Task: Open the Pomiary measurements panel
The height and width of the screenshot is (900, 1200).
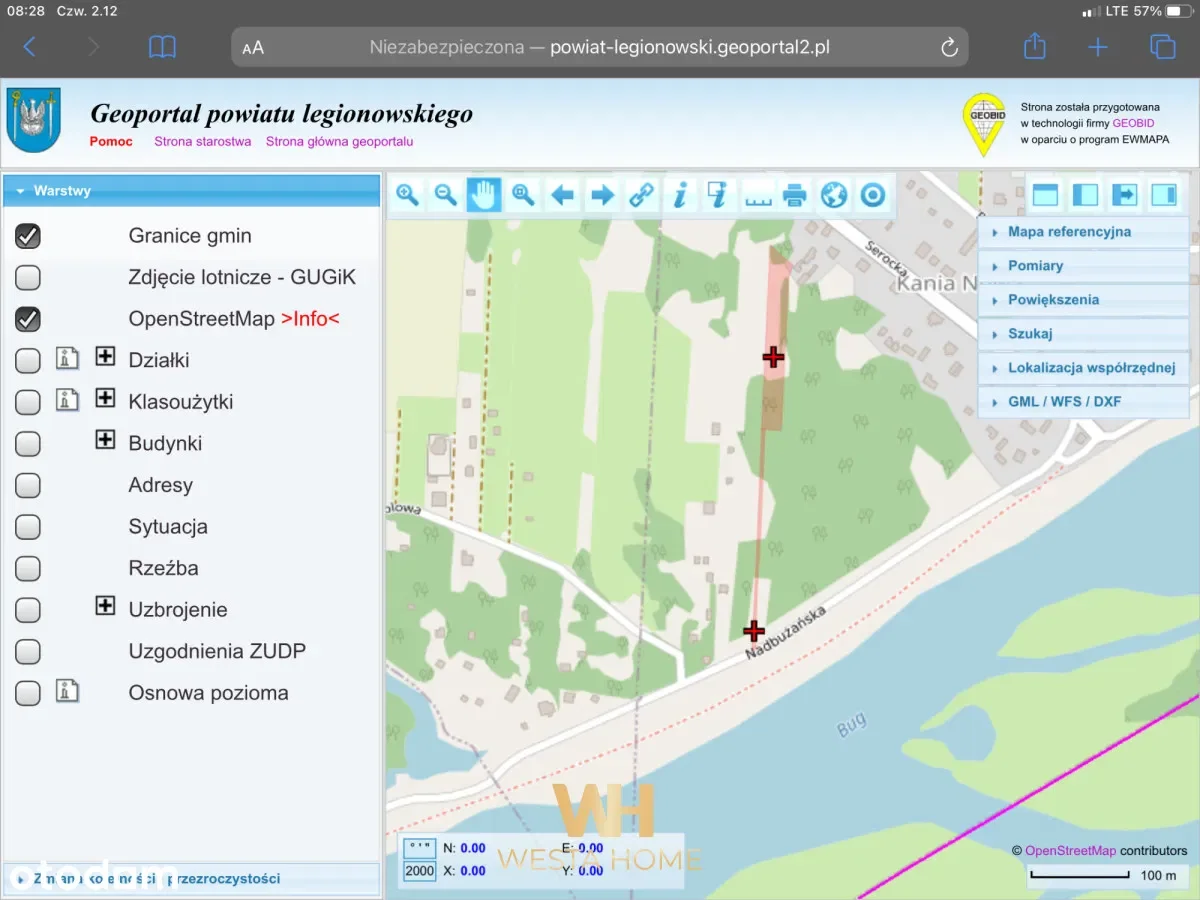Action: coord(1035,266)
